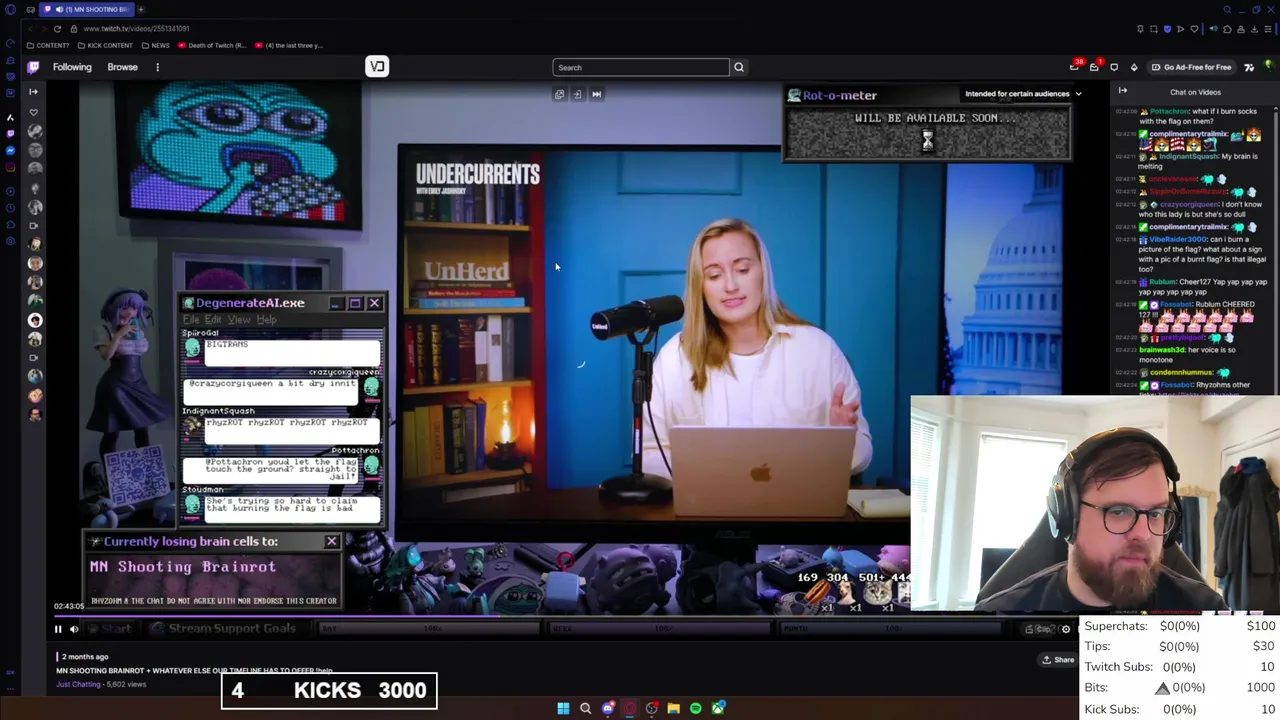Expand the left followed channels sidebar
The image size is (1280, 720).
click(x=33, y=91)
